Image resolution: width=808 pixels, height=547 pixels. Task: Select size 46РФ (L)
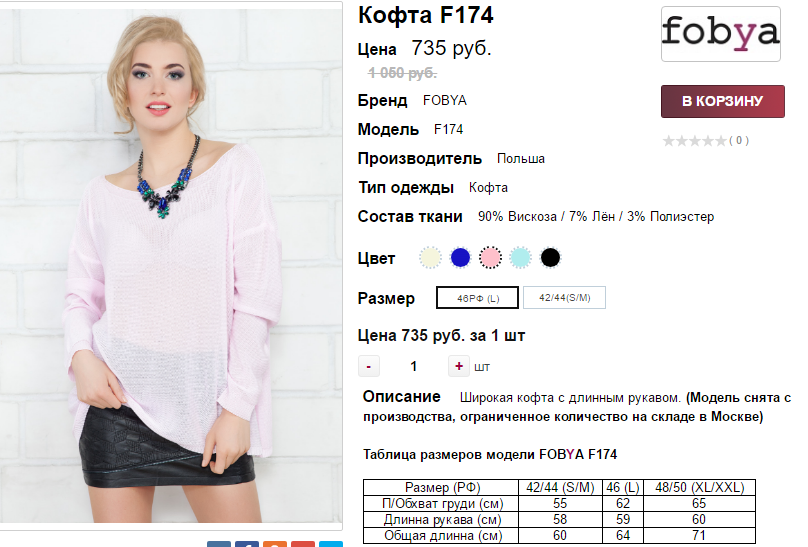point(477,298)
